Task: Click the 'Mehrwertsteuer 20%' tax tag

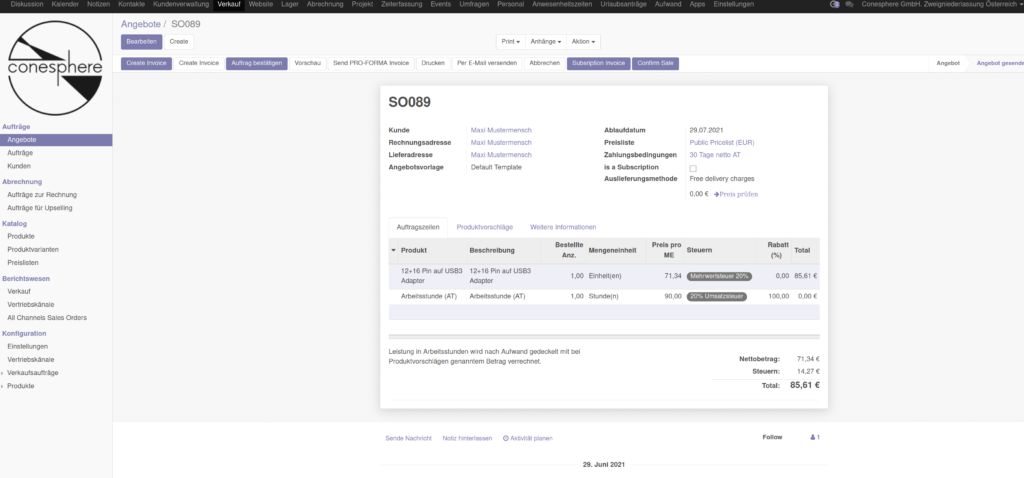Action: 719,276
